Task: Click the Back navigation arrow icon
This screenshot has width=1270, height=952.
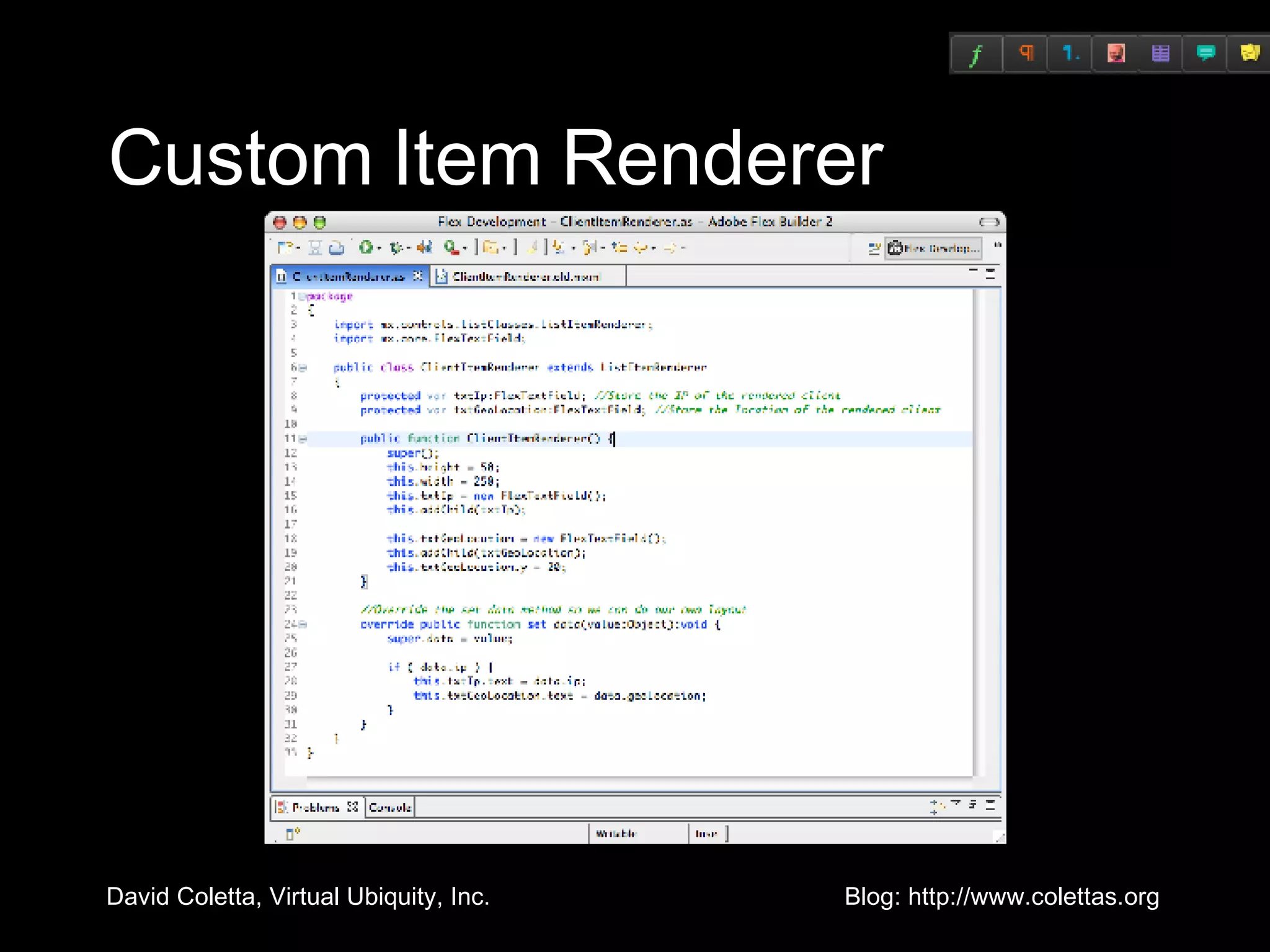Action: [x=641, y=248]
